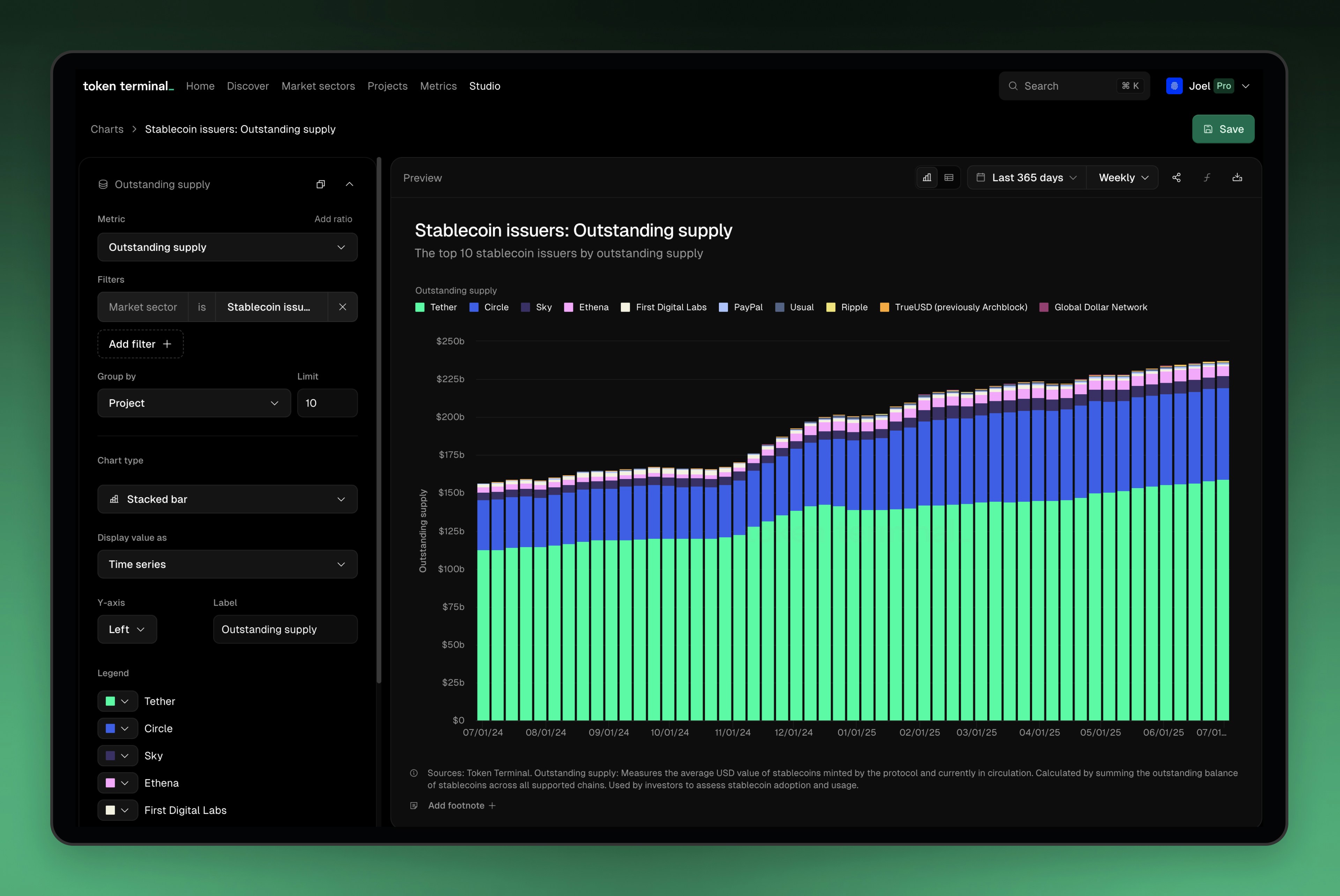Click the Pro badge next to Joel
Screen dimensions: 1340x896
click(x=1223, y=86)
